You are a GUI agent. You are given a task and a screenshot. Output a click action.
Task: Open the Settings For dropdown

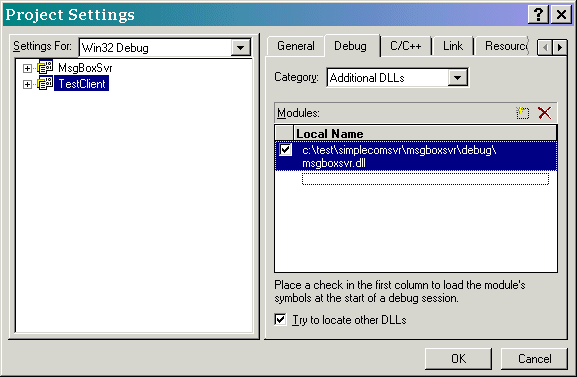click(241, 48)
